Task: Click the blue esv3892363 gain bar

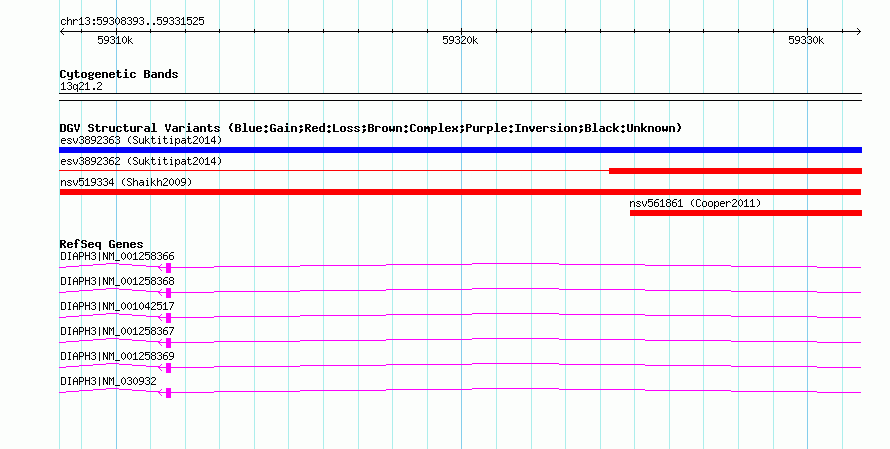Action: tap(460, 150)
